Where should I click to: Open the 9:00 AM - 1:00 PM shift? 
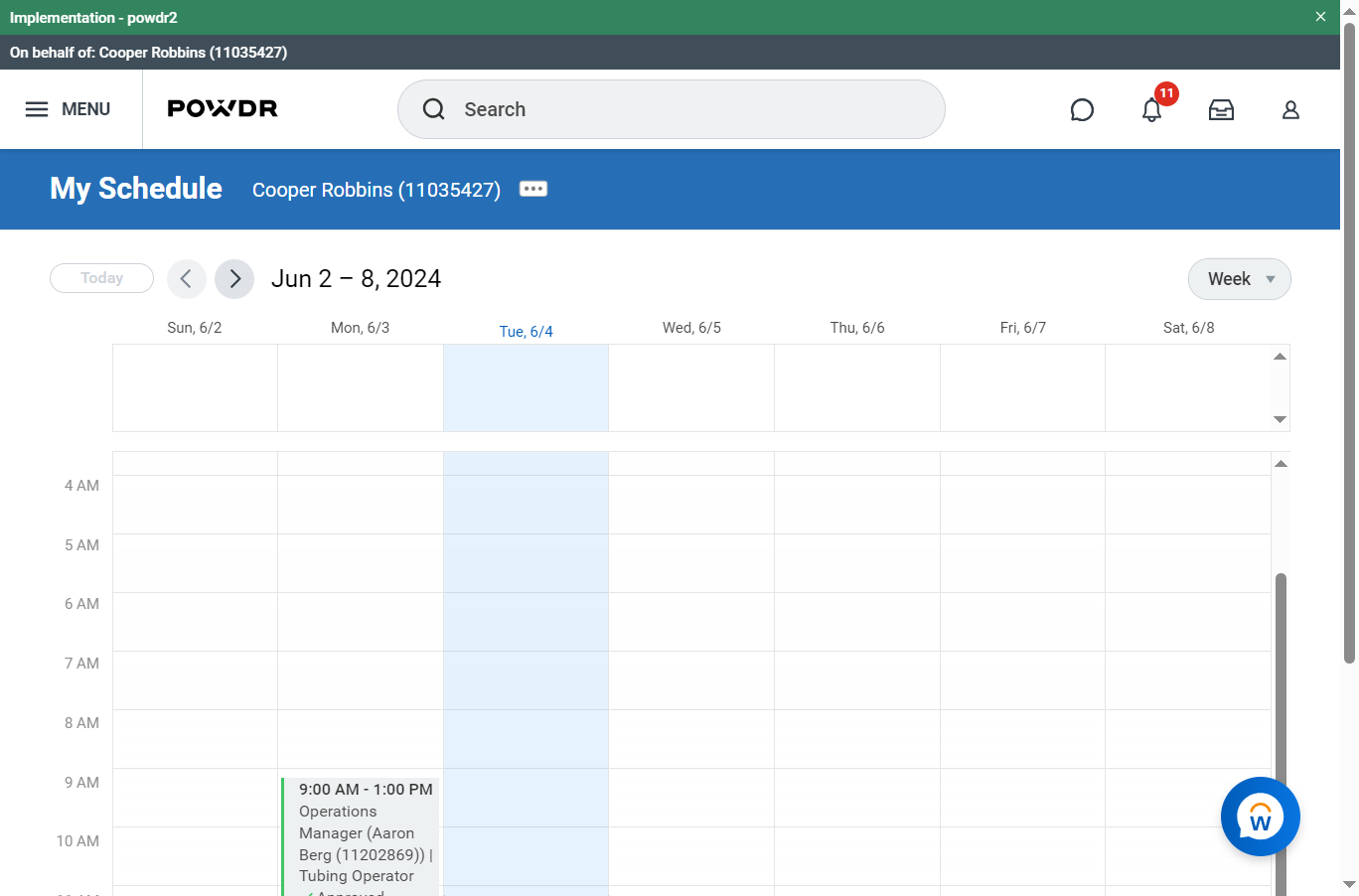pos(361,836)
